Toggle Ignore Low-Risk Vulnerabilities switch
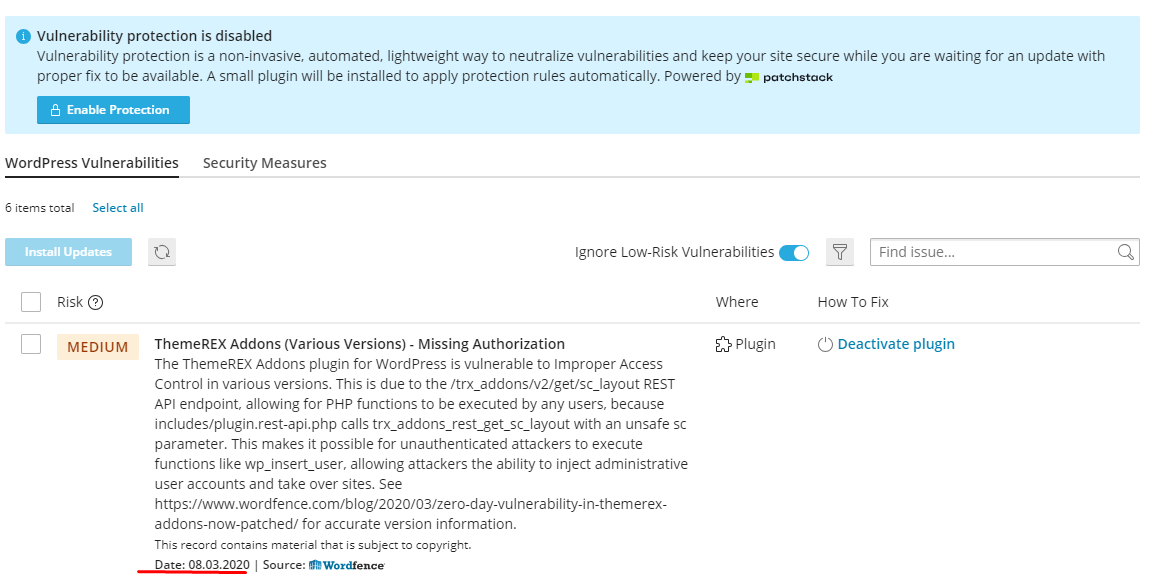The image size is (1163, 578). tap(794, 253)
